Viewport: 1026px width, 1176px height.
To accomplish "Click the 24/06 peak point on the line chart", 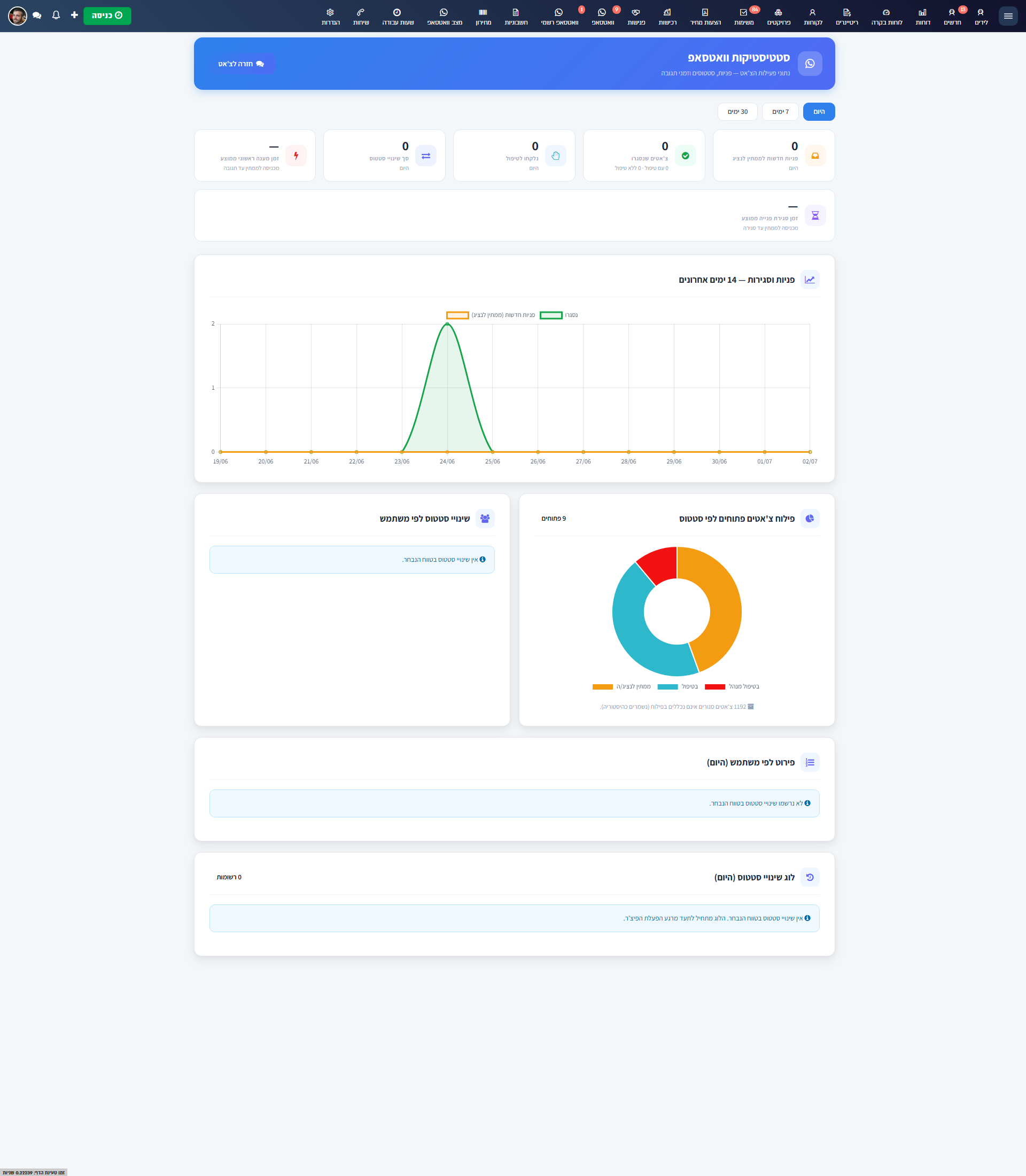I will [x=447, y=324].
